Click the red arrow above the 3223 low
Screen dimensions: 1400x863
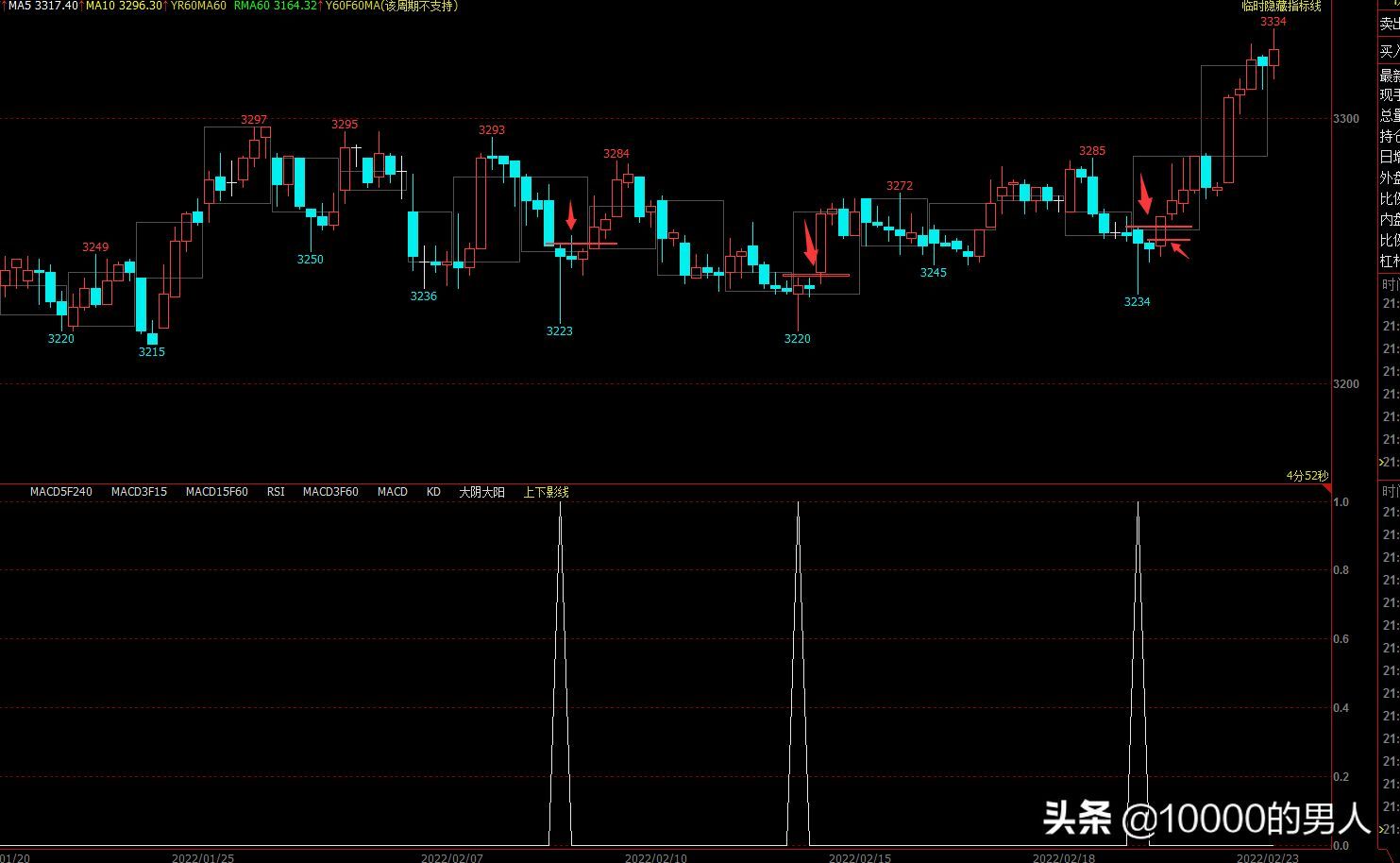click(x=571, y=215)
